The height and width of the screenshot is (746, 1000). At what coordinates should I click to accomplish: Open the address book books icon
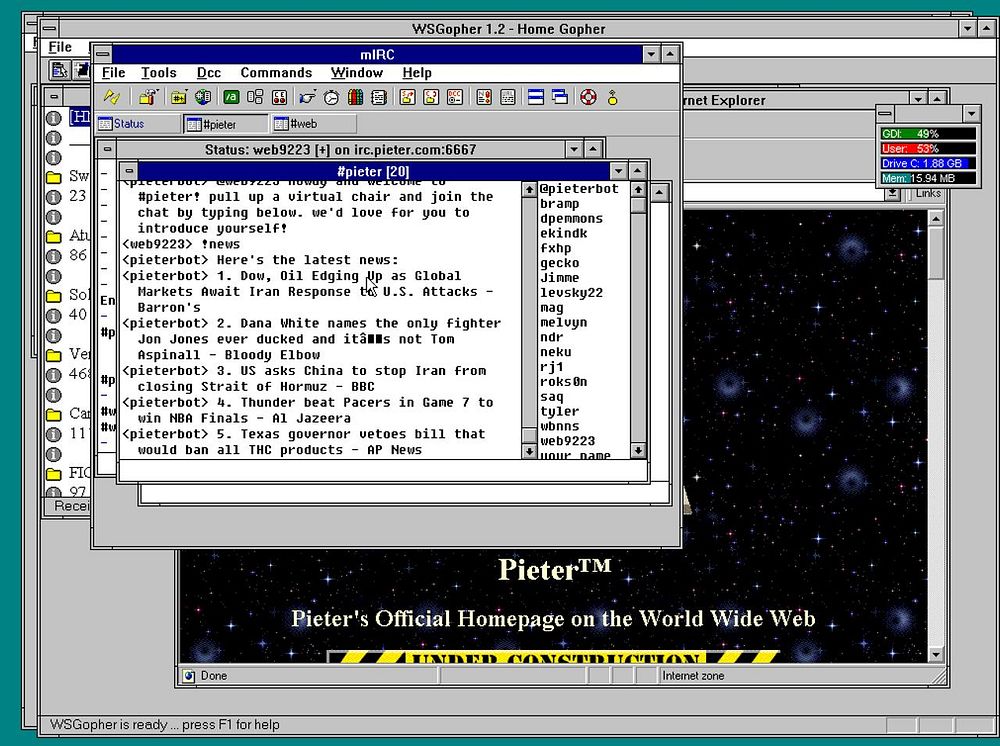pyautogui.click(x=356, y=97)
